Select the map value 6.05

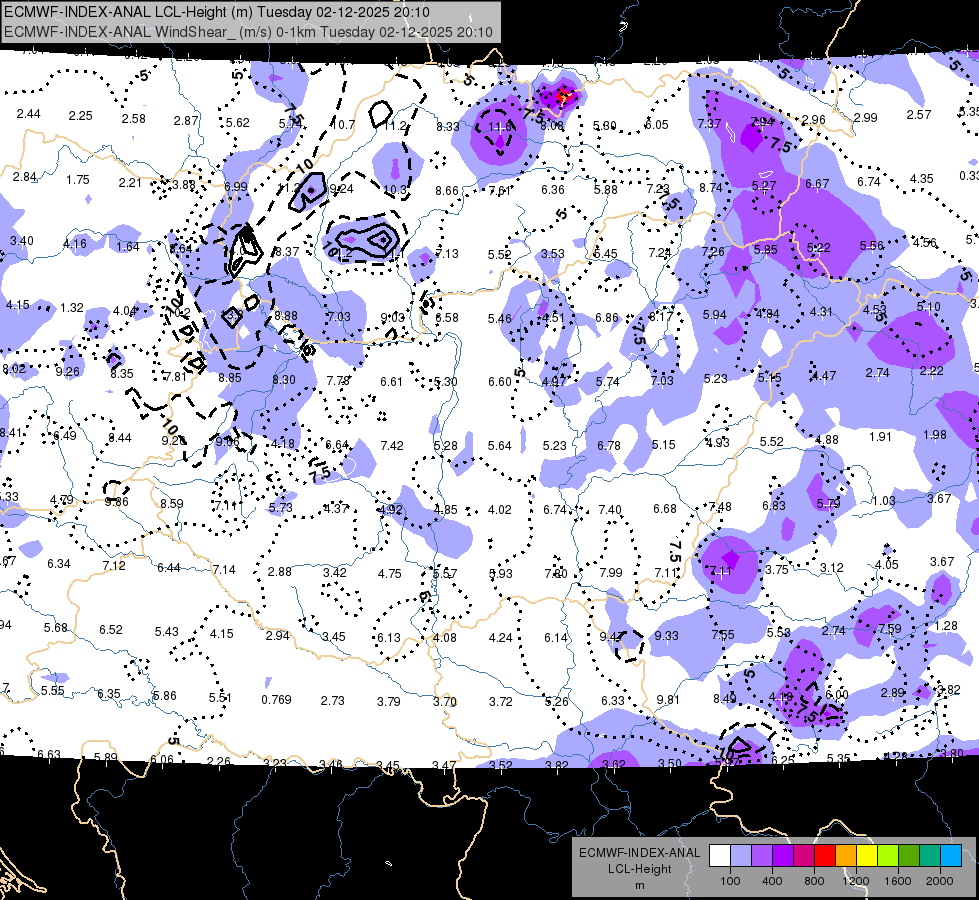[x=656, y=125]
